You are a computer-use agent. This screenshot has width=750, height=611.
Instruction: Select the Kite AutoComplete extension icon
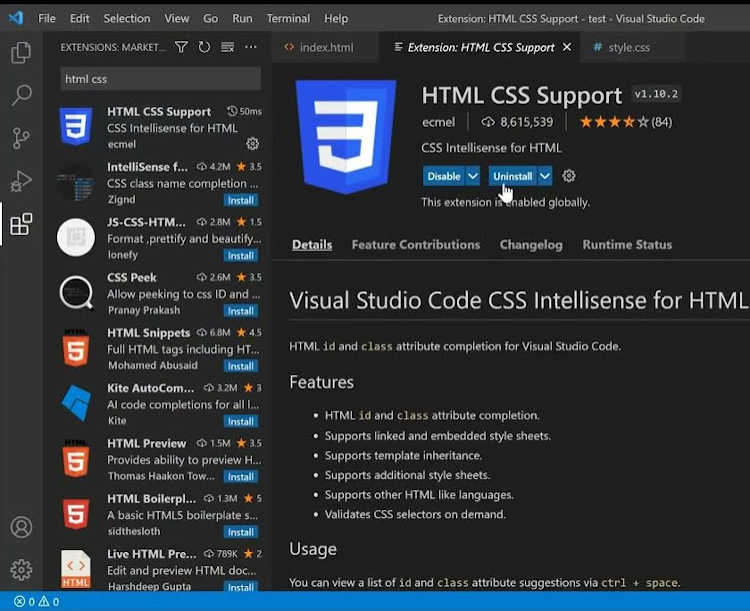click(x=76, y=403)
